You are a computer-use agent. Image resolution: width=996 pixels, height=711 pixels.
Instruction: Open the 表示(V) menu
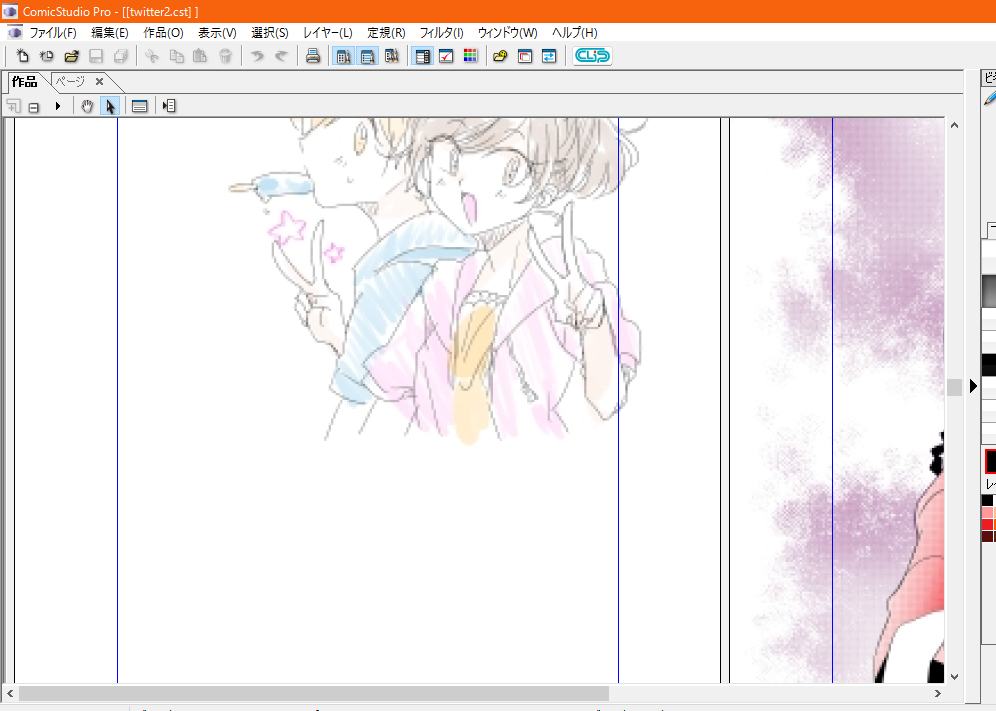click(x=217, y=32)
